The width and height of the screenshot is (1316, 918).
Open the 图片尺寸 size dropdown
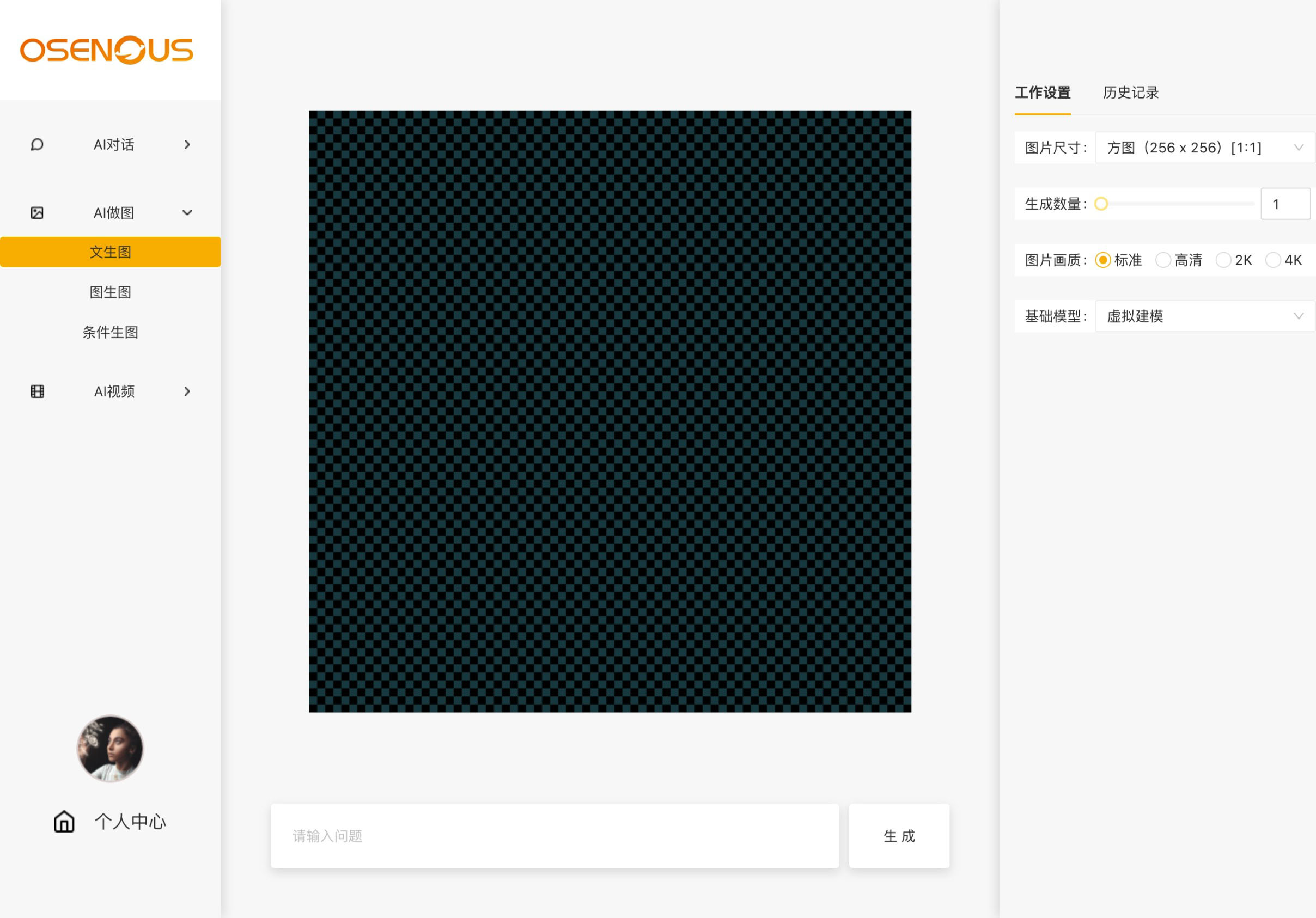pos(1205,148)
